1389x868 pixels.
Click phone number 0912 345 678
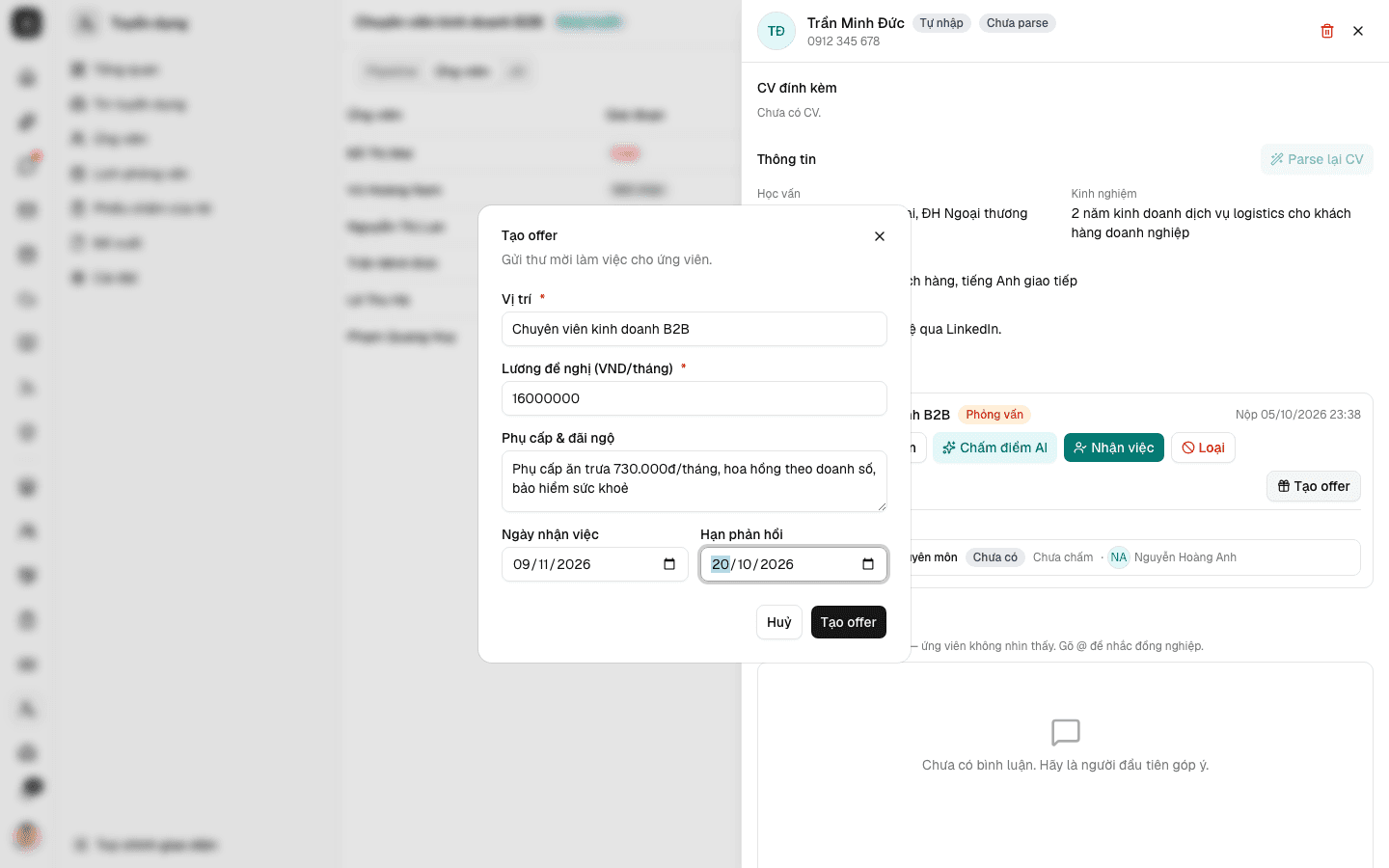click(x=844, y=41)
